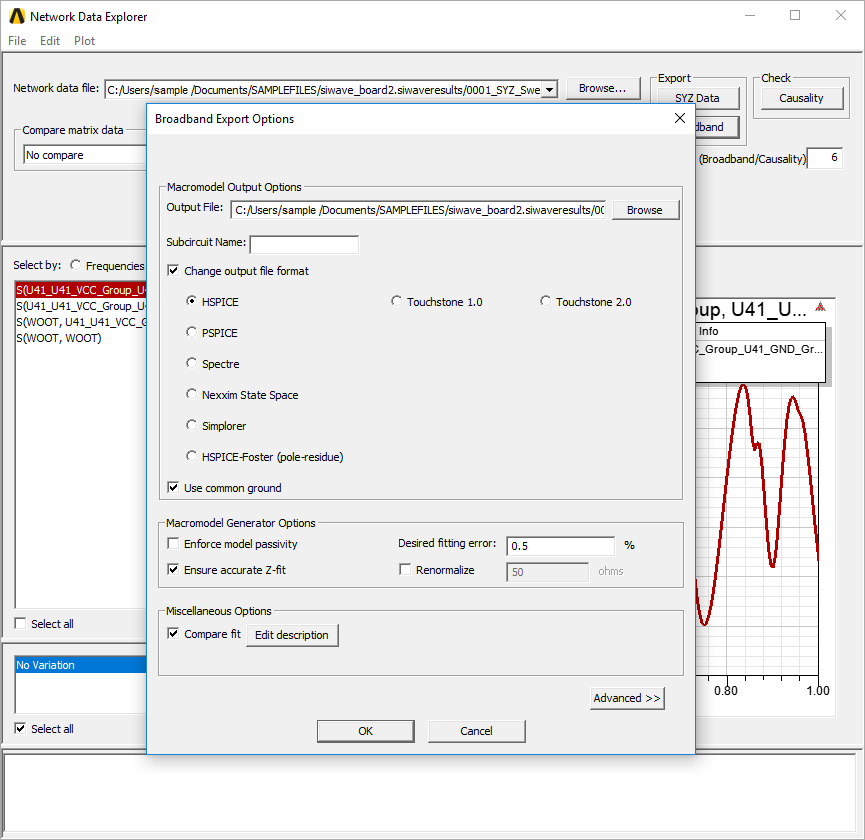The image size is (865, 840).
Task: Choose the Spectre output format
Action: 192,364
